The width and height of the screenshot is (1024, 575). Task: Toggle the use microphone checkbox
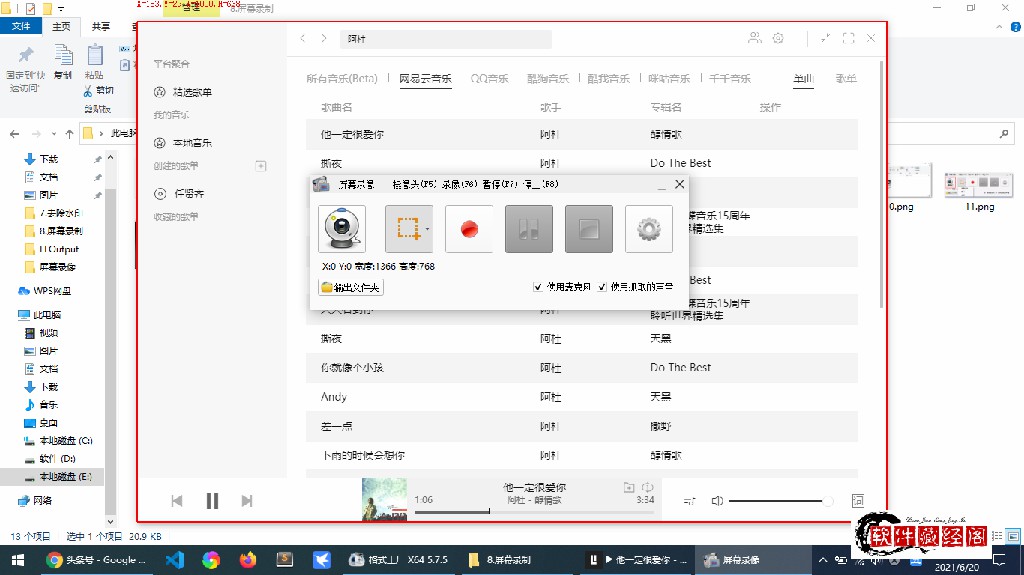click(537, 287)
